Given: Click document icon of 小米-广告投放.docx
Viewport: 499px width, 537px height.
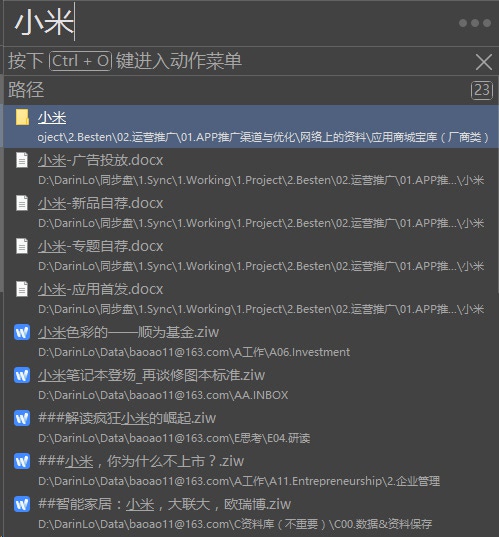Looking at the screenshot, I should coord(22,160).
